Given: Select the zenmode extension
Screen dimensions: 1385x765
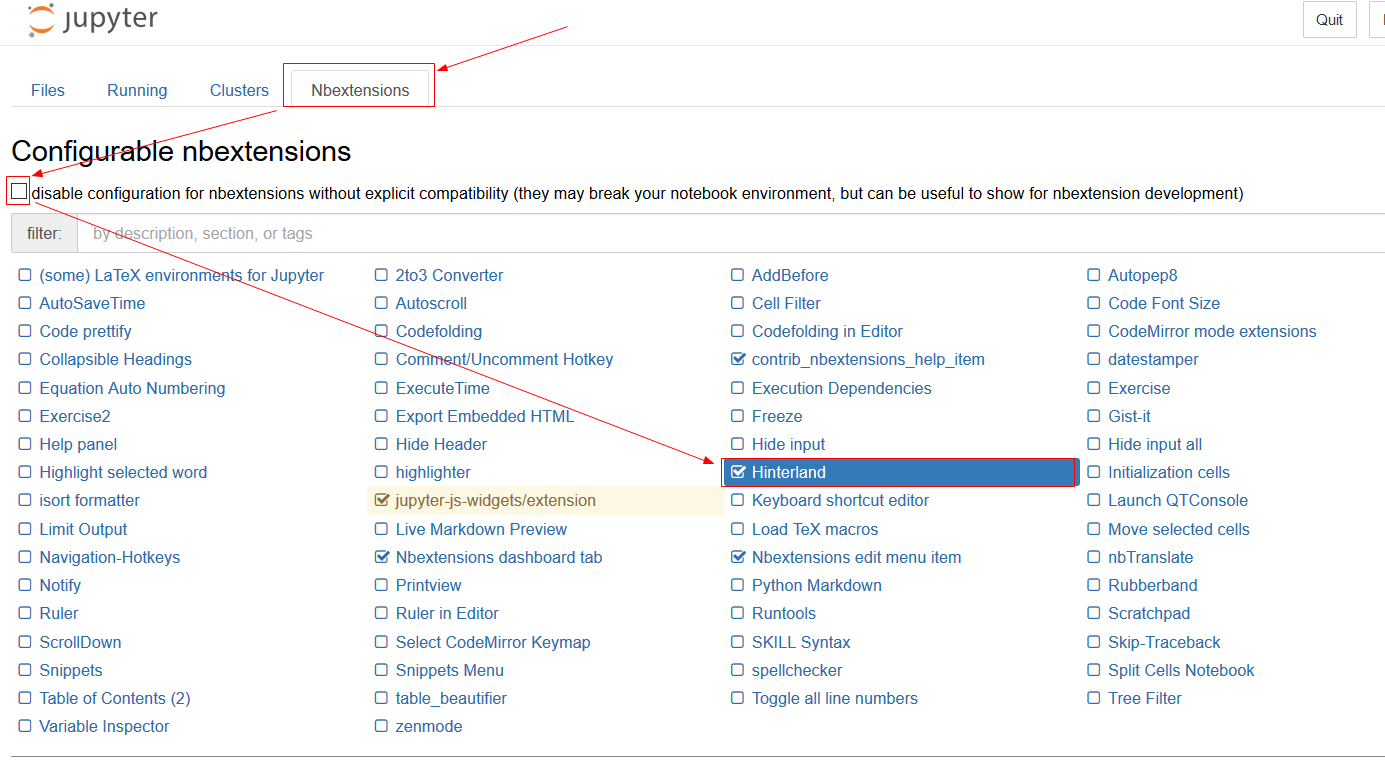Looking at the screenshot, I should pos(429,726).
